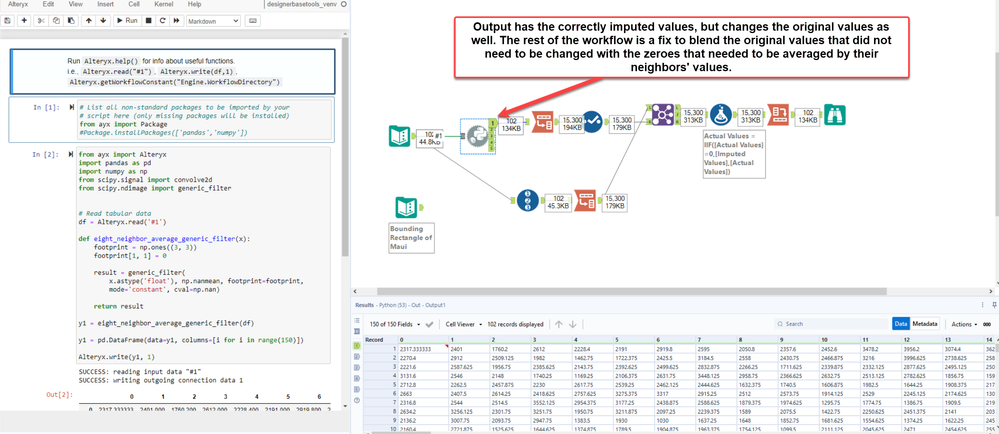This screenshot has width=999, height=434.
Task: Cut the selected cell with scissors icon
Action: click(x=41, y=20)
